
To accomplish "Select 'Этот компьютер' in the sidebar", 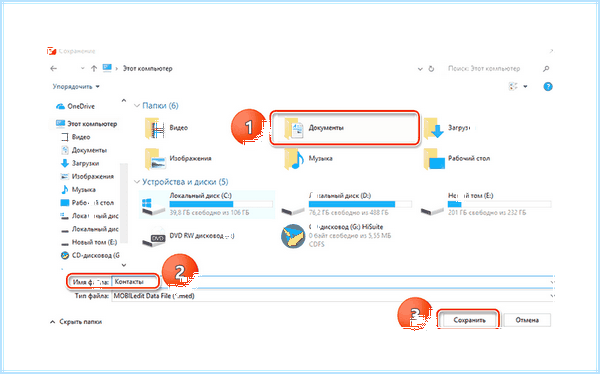I will [86, 124].
